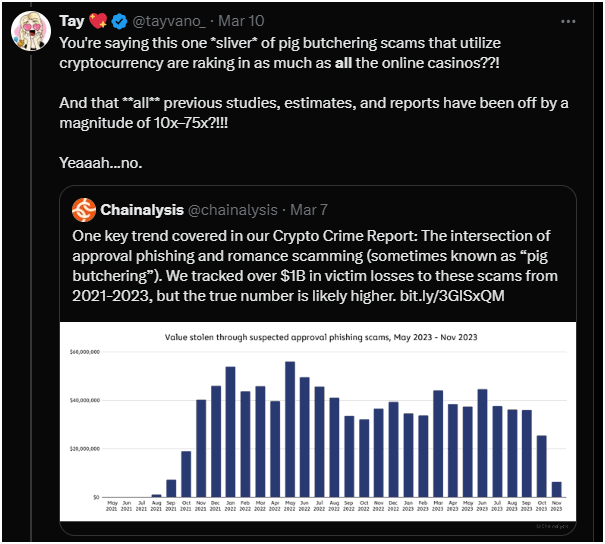Open the three-dot more options menu
This screenshot has height=544, width=605.
[568, 22]
